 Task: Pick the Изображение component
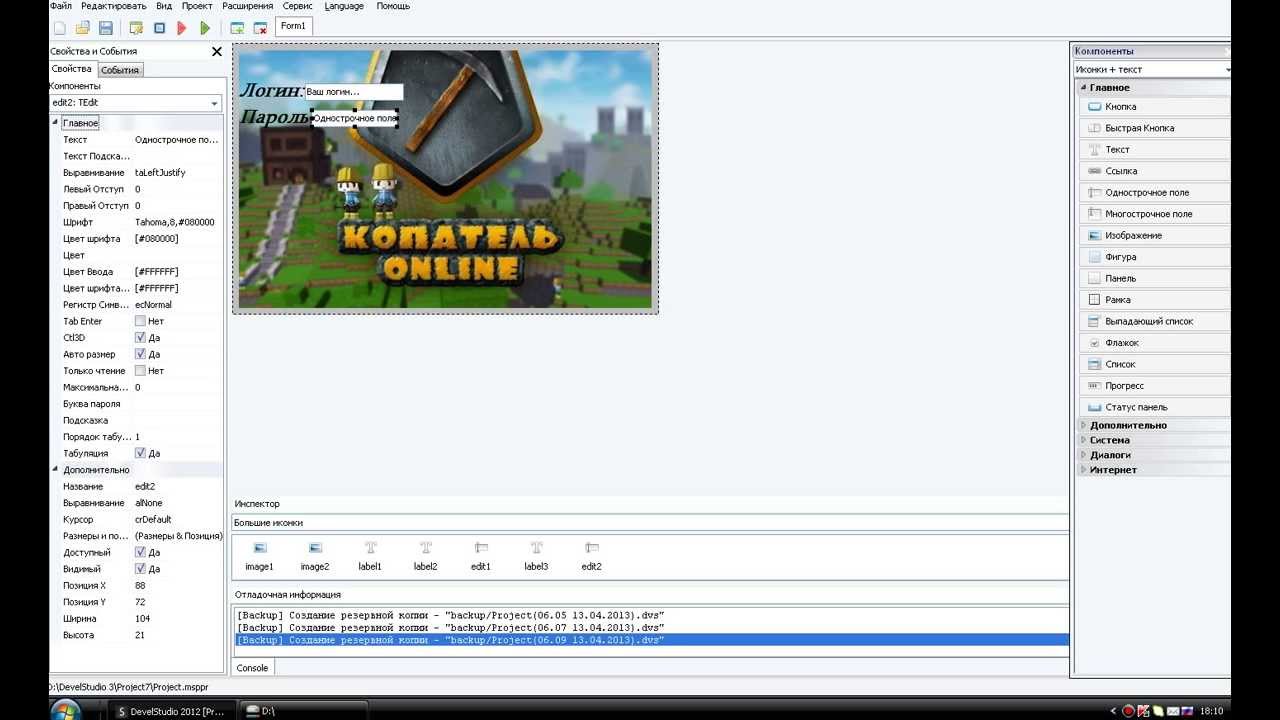tap(1154, 236)
